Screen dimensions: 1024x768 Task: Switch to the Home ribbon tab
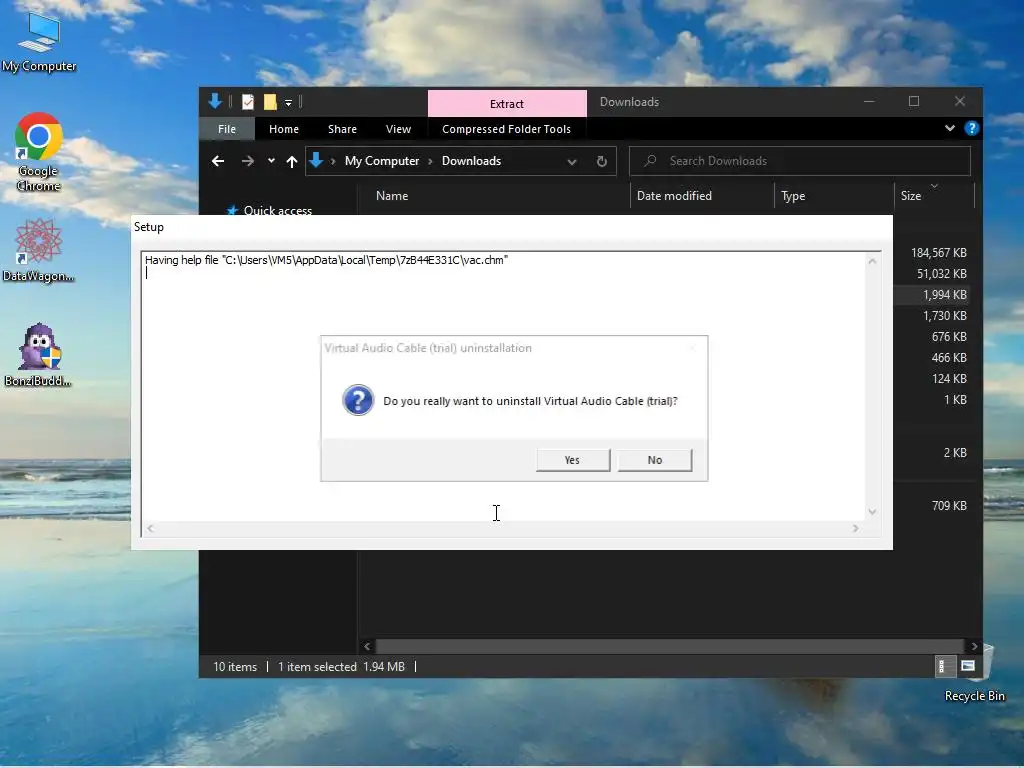(283, 129)
